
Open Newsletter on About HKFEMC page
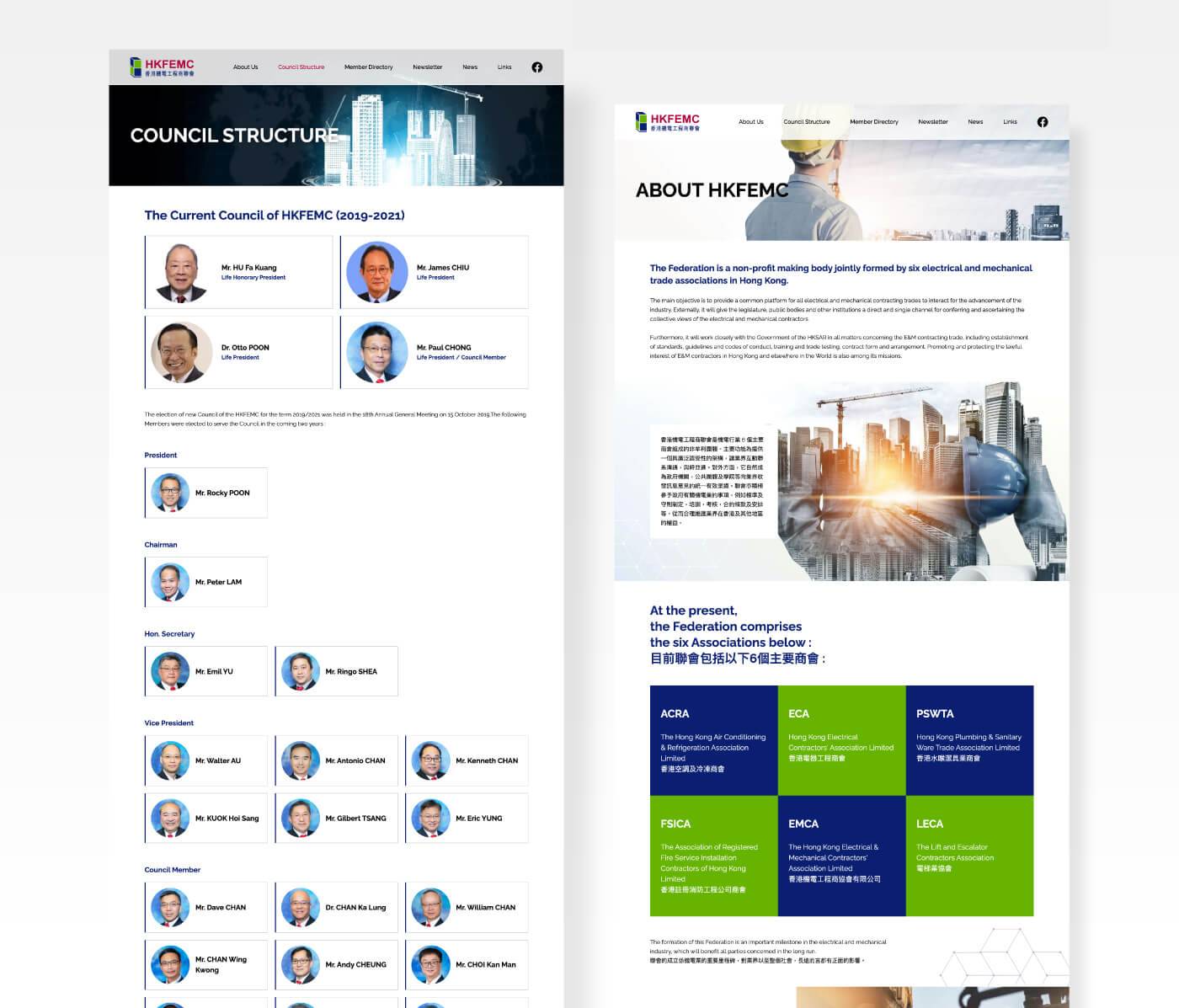[x=932, y=122]
